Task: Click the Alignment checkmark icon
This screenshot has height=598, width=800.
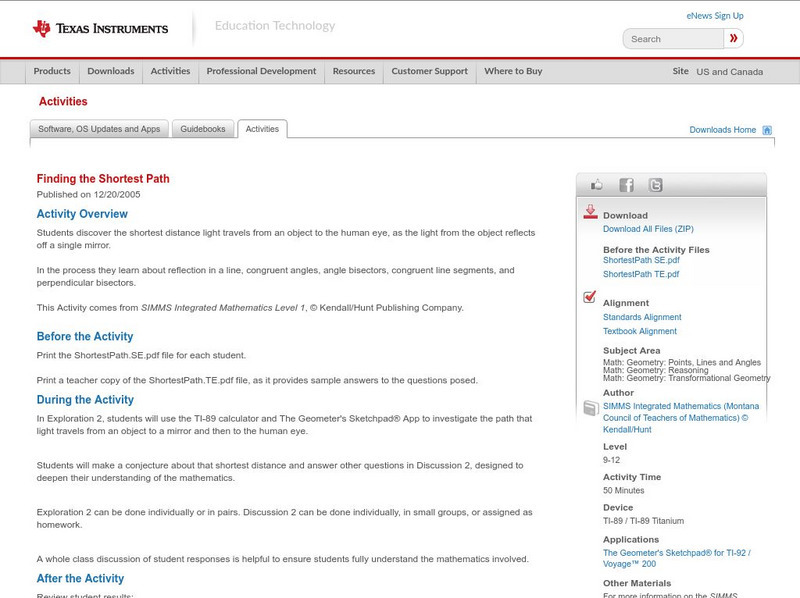Action: [589, 296]
